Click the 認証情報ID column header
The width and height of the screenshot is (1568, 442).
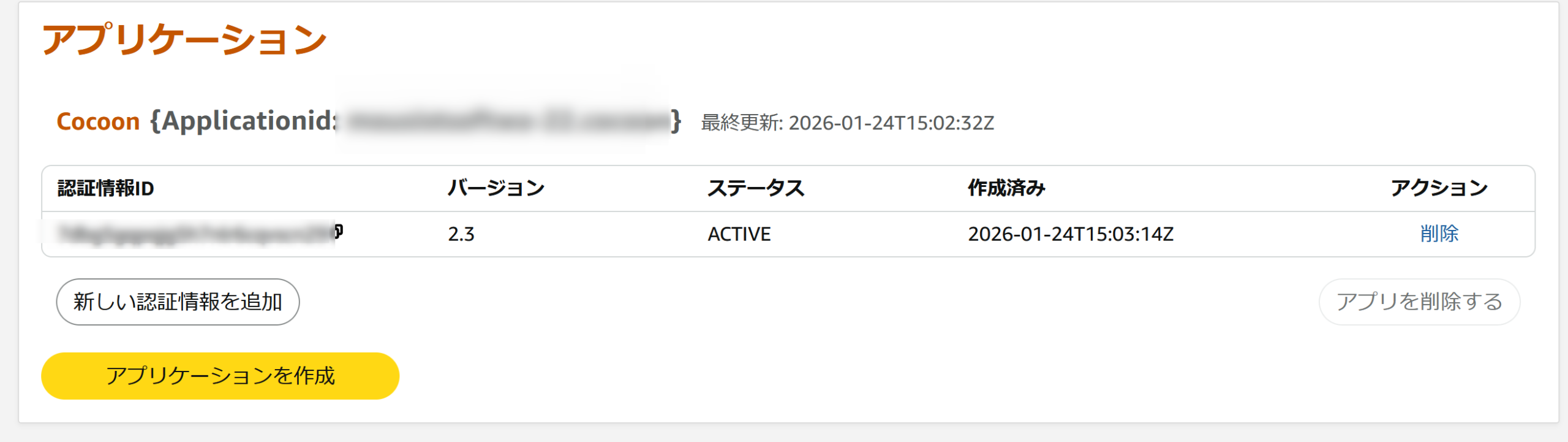pos(105,188)
